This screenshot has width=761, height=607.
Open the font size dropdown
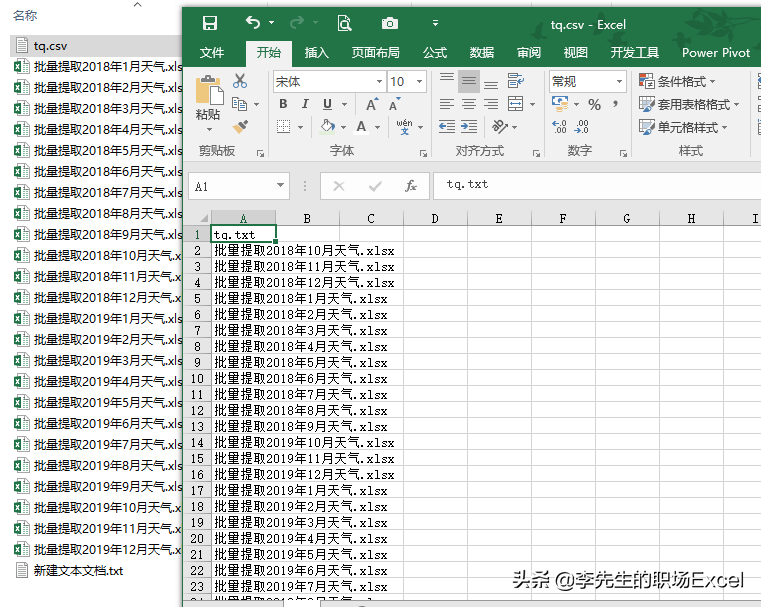[419, 82]
